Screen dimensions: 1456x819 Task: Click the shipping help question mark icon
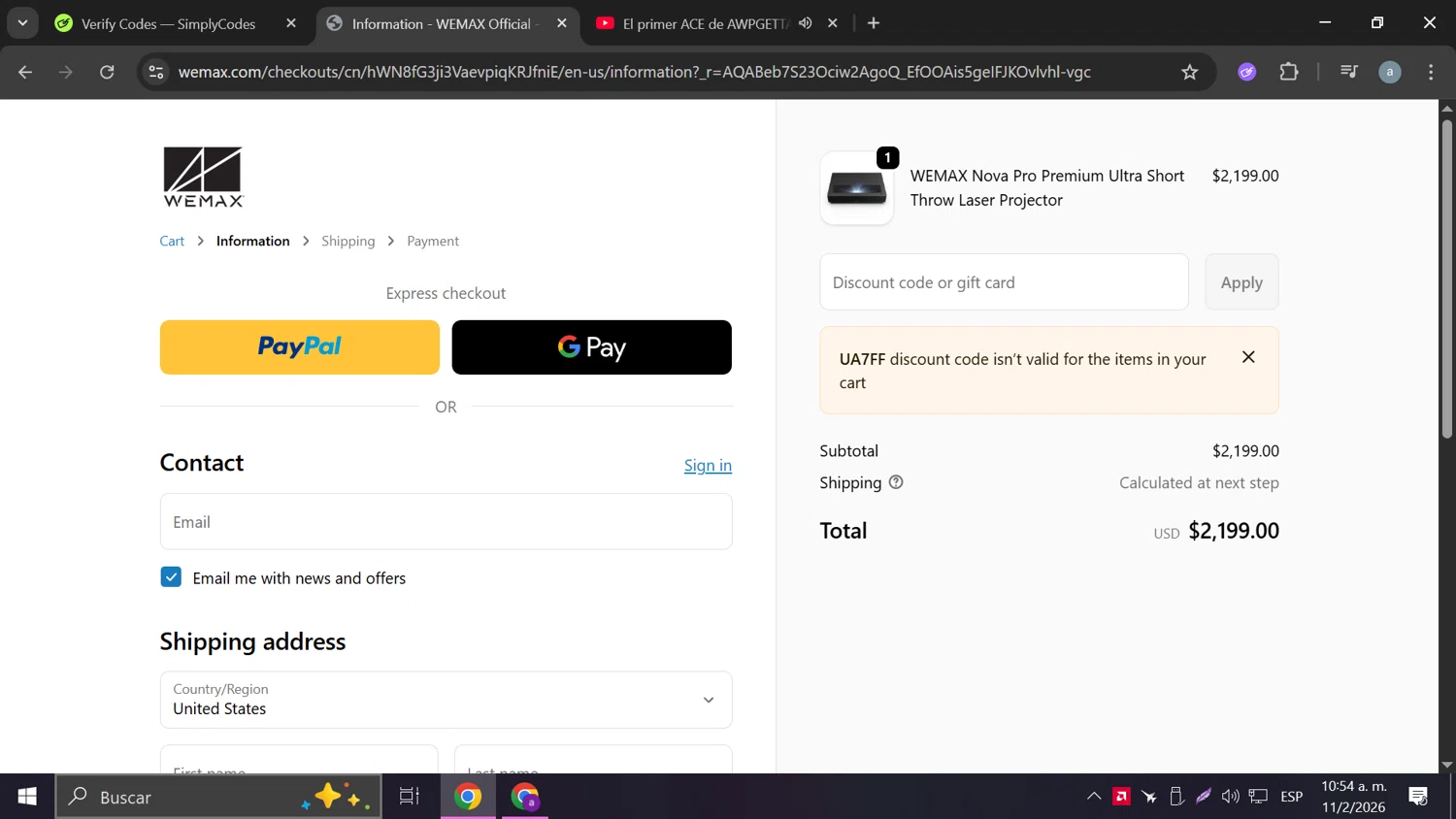[896, 482]
